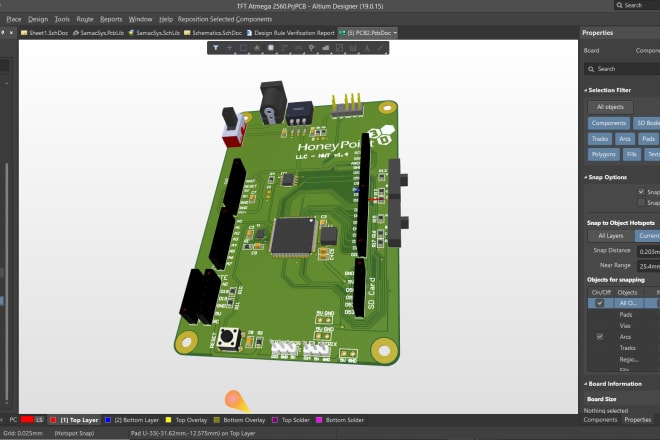Click the Properties panel Search field
660x440 pixels.
coord(622,69)
